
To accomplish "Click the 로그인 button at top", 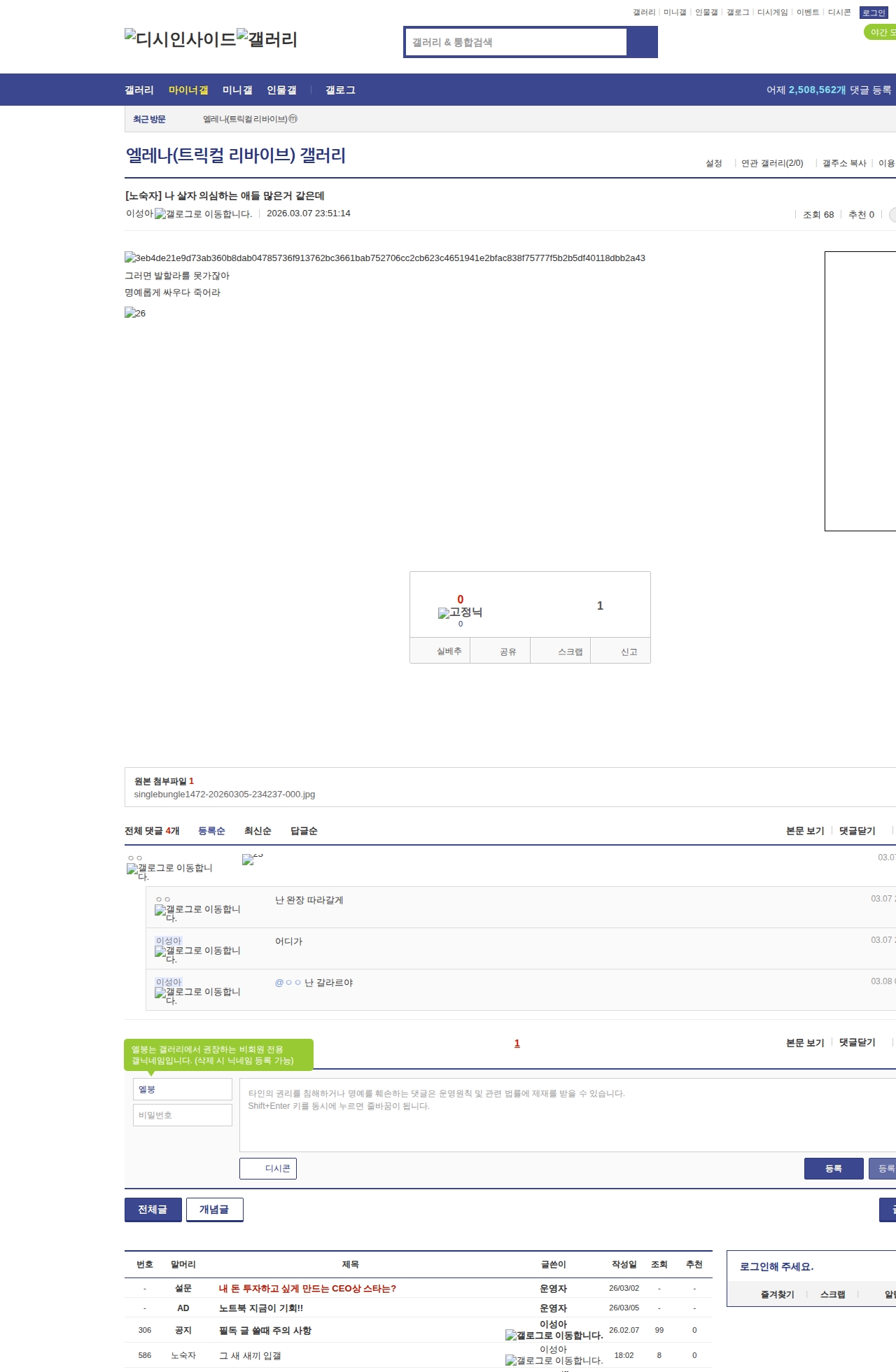I will click(x=874, y=13).
